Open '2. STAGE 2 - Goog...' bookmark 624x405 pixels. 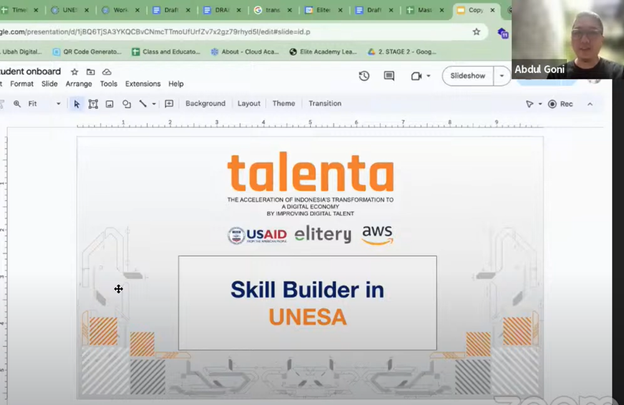[x=402, y=52]
